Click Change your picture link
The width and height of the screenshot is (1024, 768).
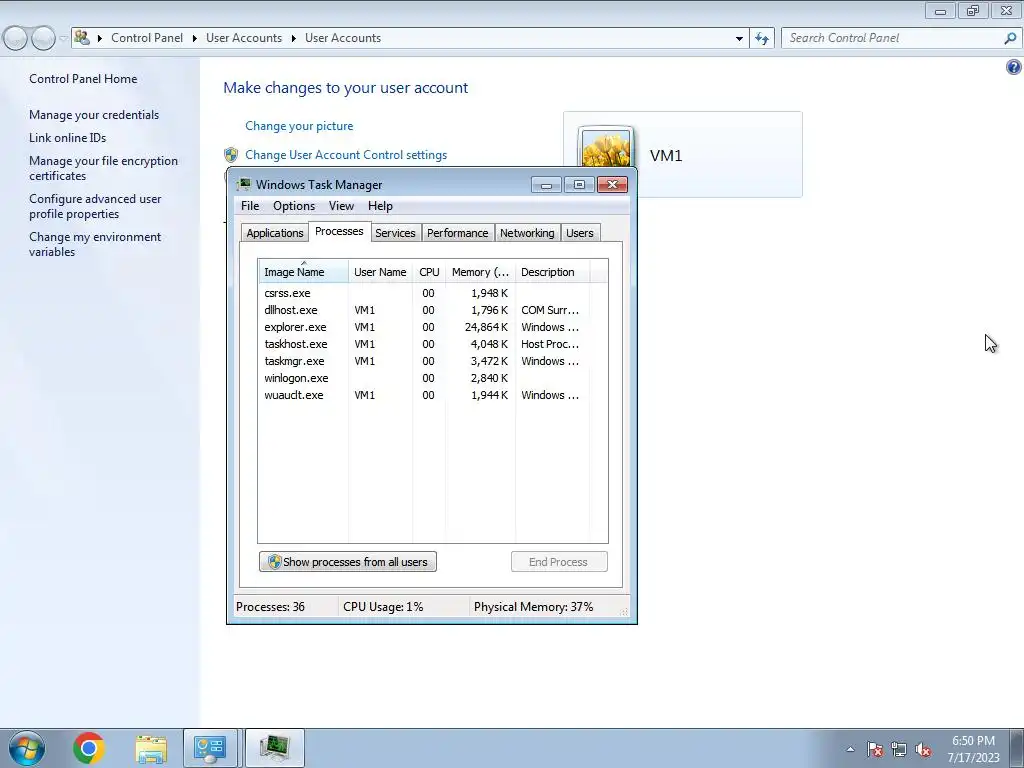299,126
